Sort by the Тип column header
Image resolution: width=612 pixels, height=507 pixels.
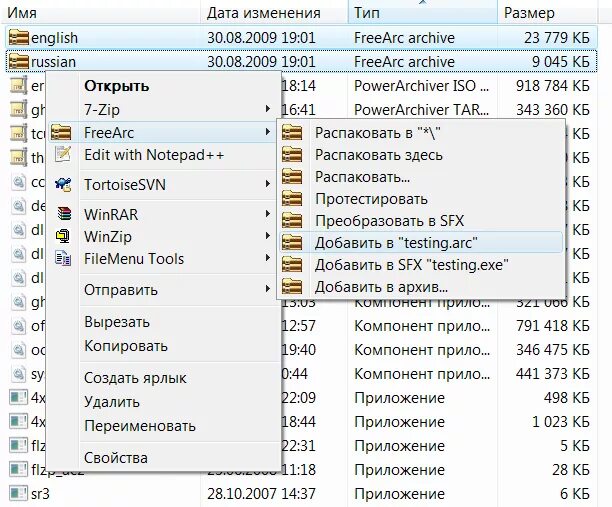pos(423,12)
